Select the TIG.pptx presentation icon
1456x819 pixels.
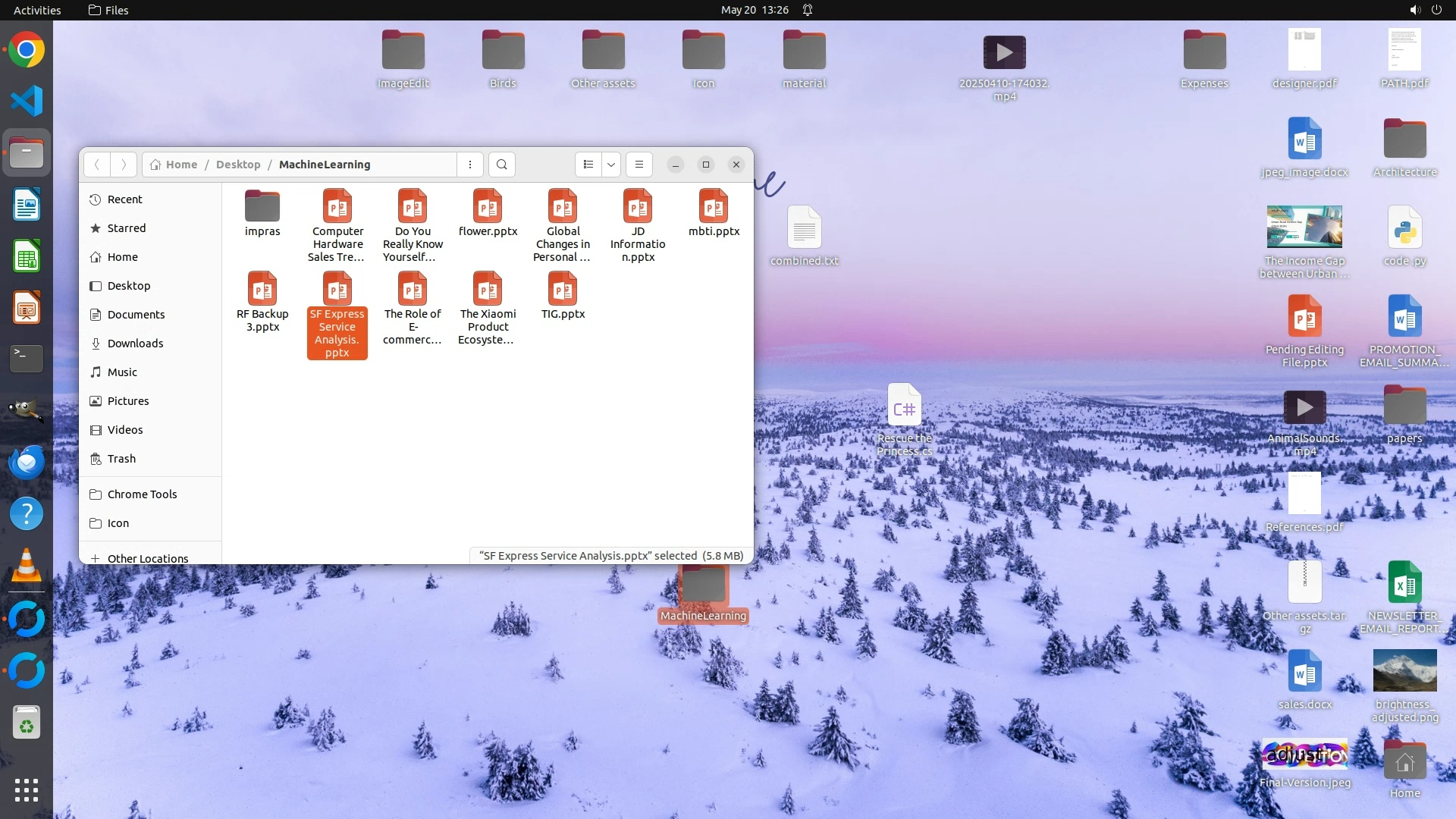tap(563, 290)
